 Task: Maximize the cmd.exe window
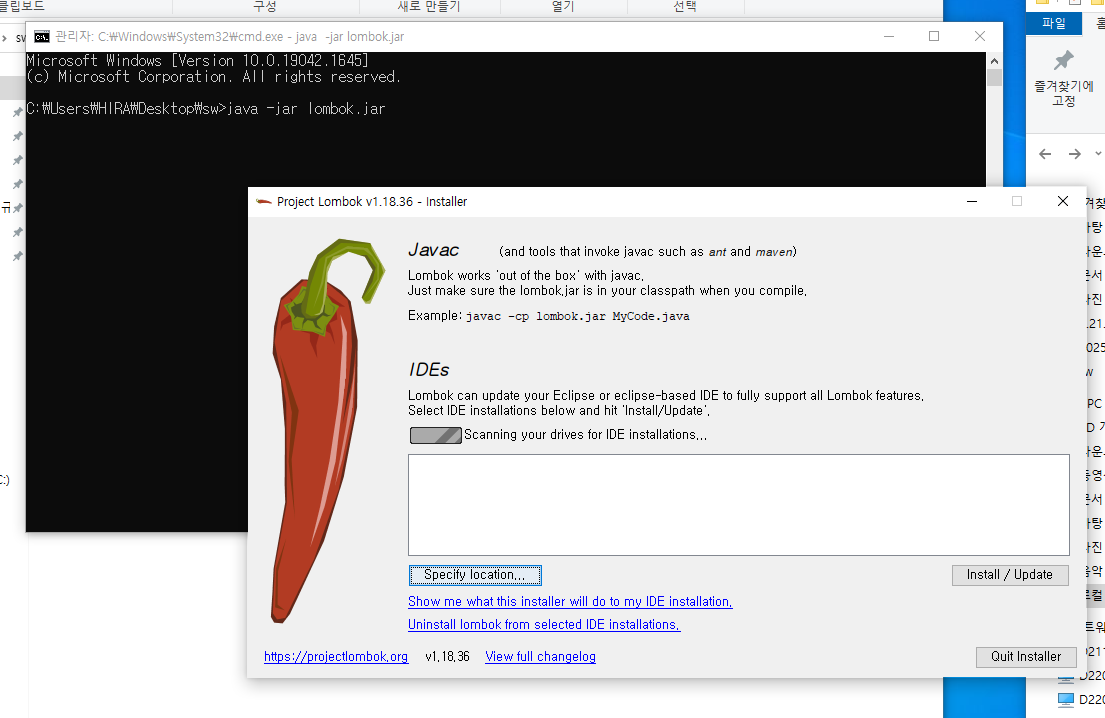(934, 37)
